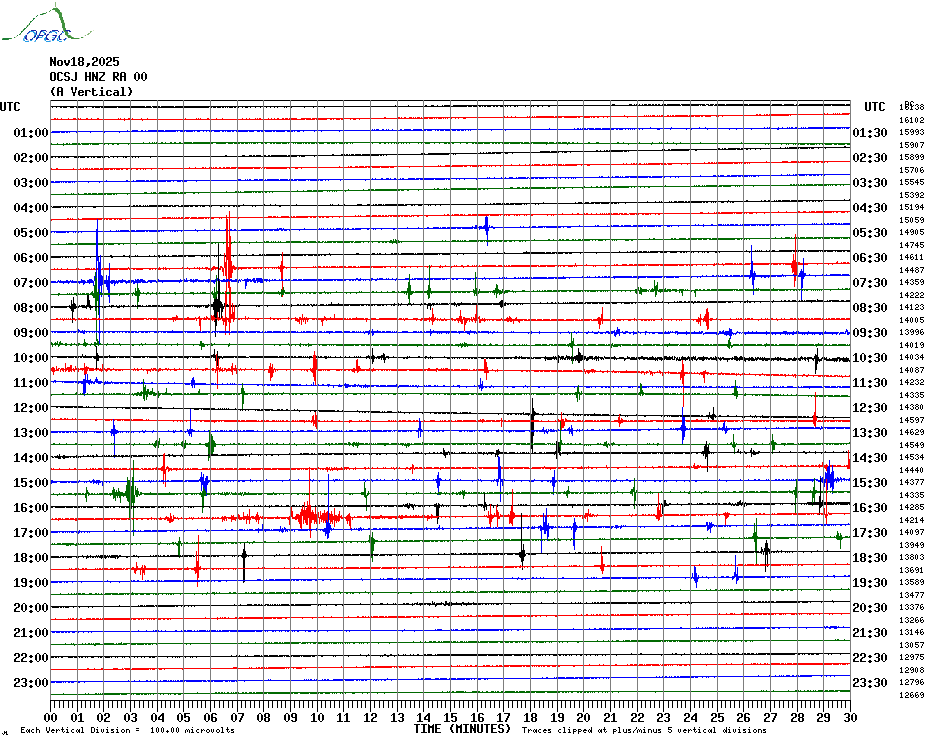Select the Nov18,2025 date label
The height and width of the screenshot is (744, 930).
click(83, 62)
